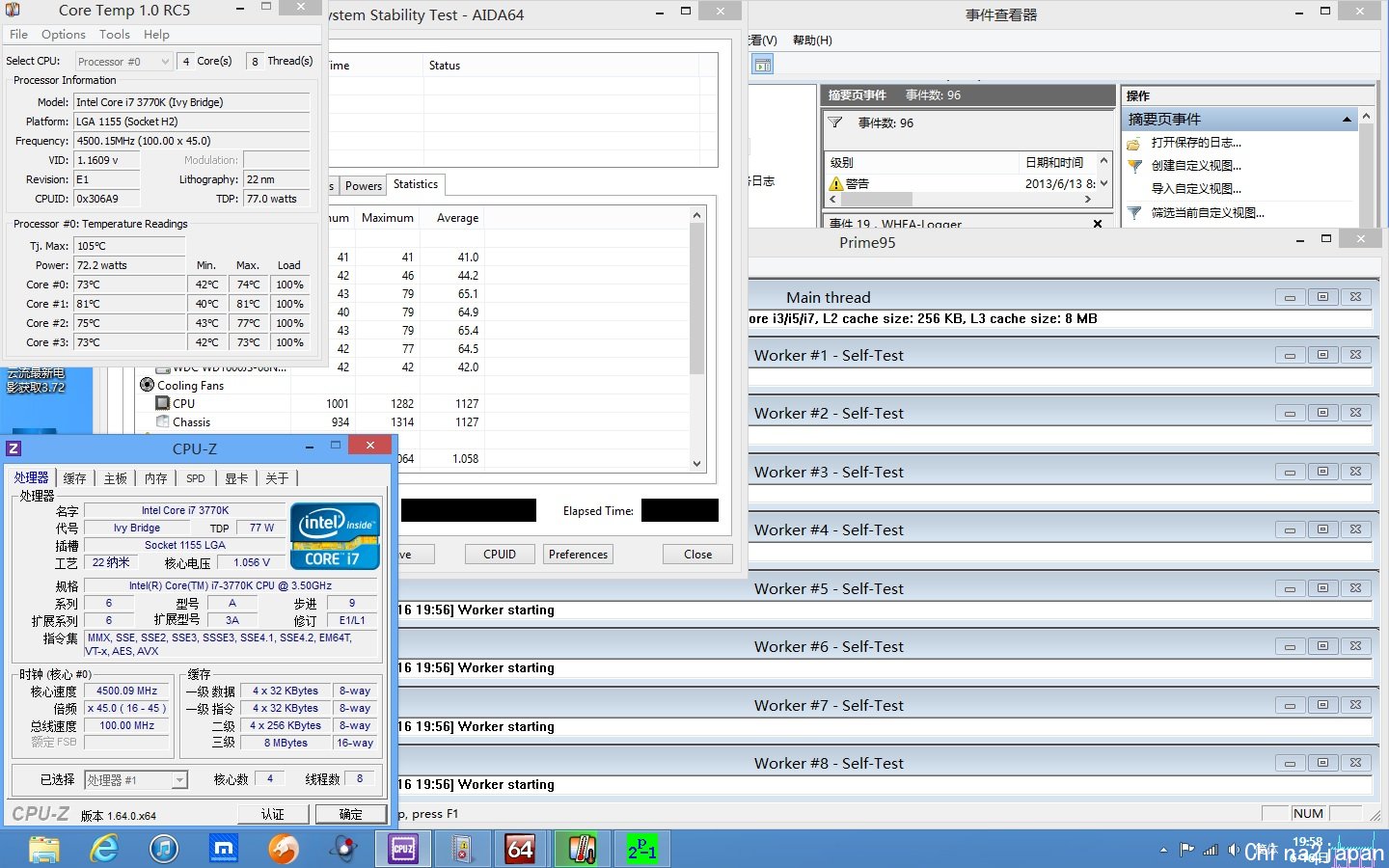Click the CPU-Z purple Z title icon
This screenshot has width=1389, height=868.
click(x=14, y=448)
